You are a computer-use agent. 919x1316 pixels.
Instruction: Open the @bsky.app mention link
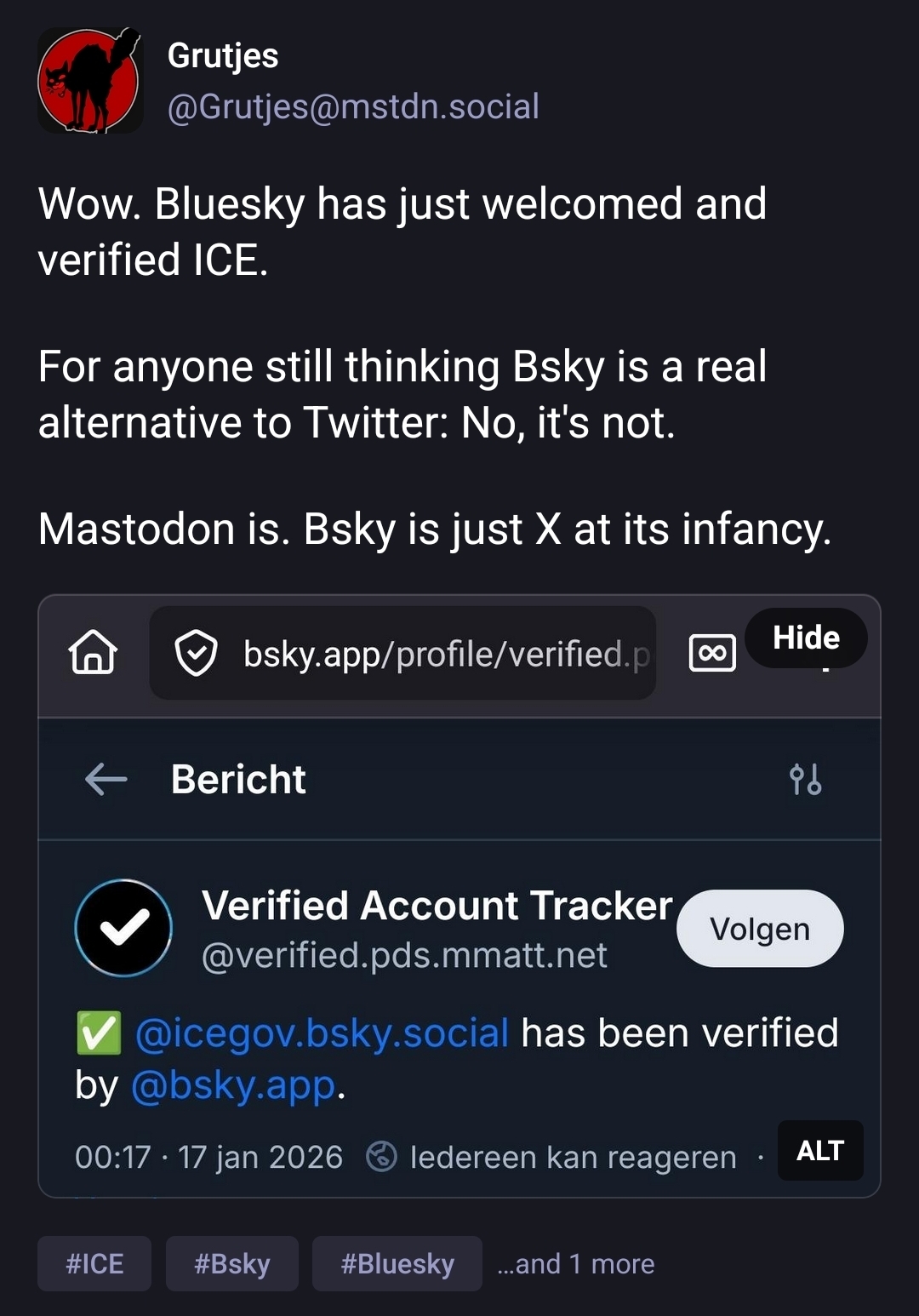[233, 1086]
